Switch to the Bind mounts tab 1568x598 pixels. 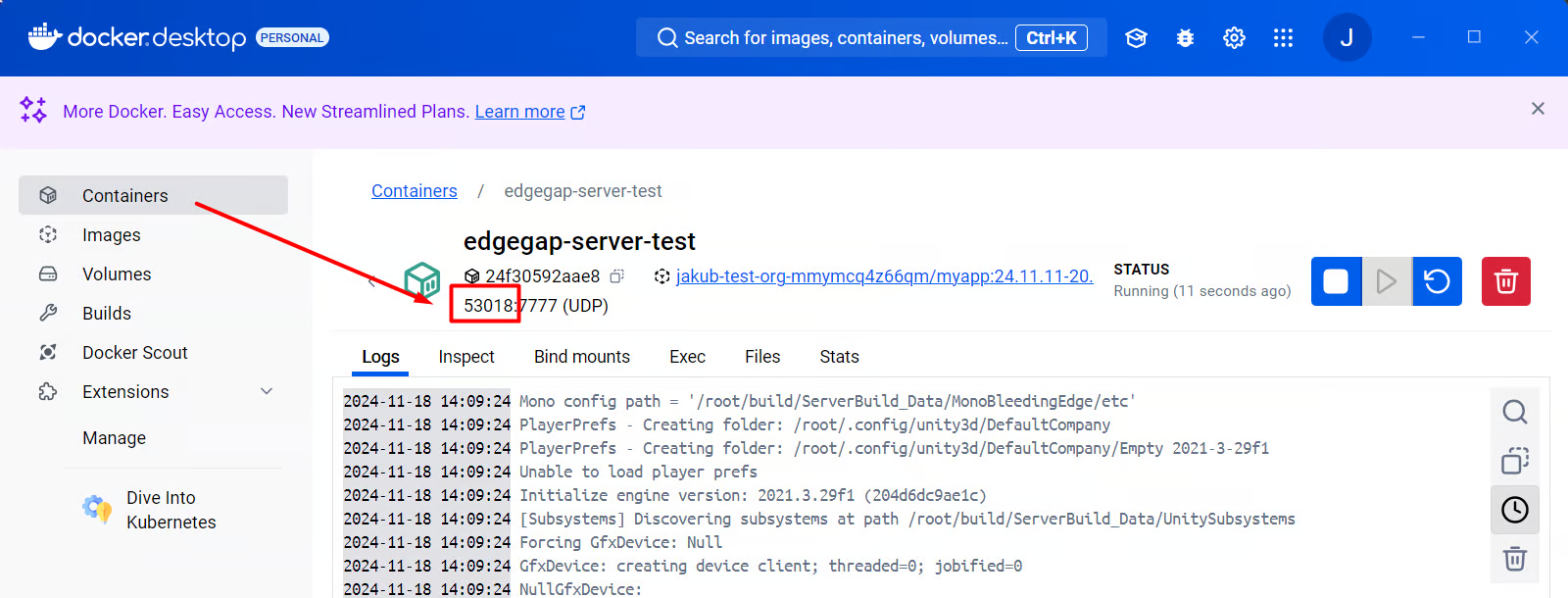pyautogui.click(x=582, y=357)
